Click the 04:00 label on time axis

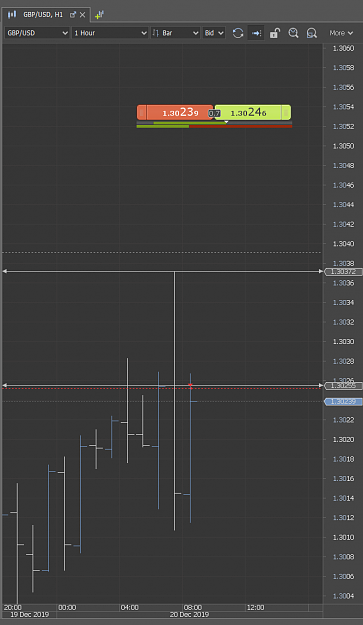click(130, 607)
